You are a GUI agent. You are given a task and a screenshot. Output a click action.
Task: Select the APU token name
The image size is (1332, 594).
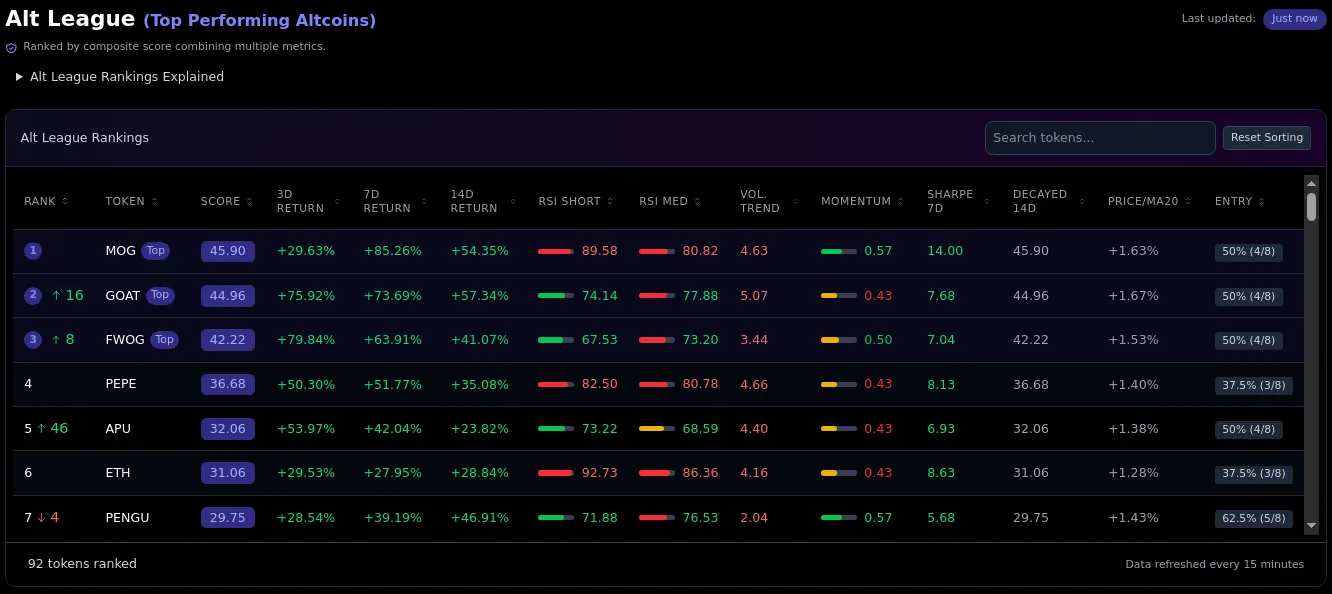click(118, 429)
